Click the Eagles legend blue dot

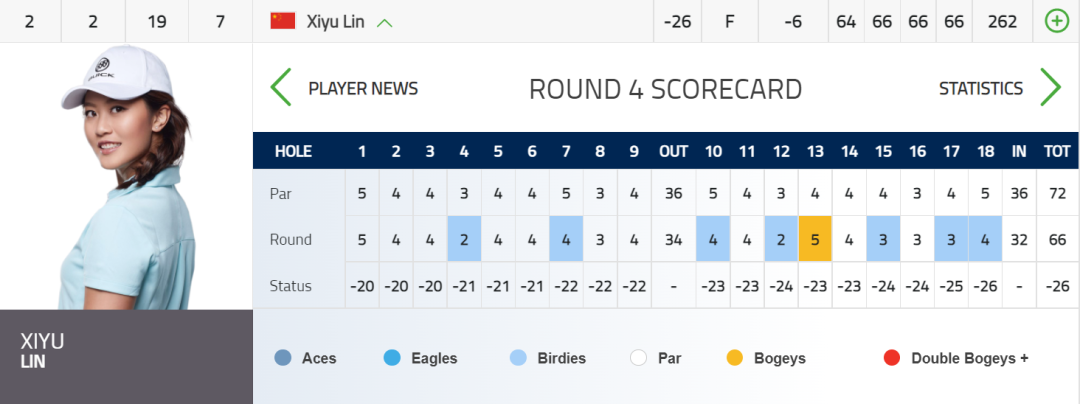pyautogui.click(x=392, y=358)
